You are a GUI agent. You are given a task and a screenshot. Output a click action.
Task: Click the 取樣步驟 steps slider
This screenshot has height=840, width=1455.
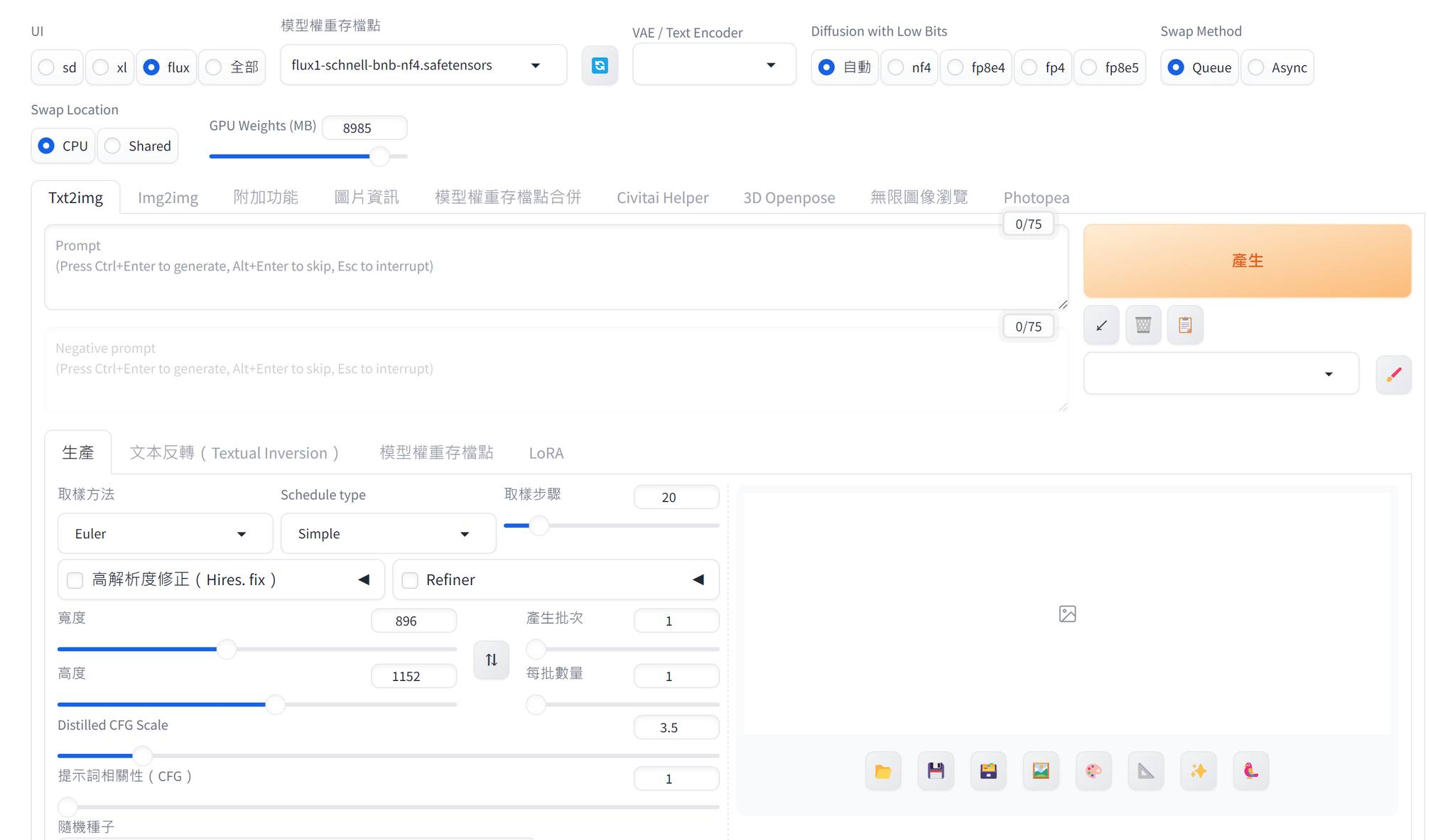[611, 525]
